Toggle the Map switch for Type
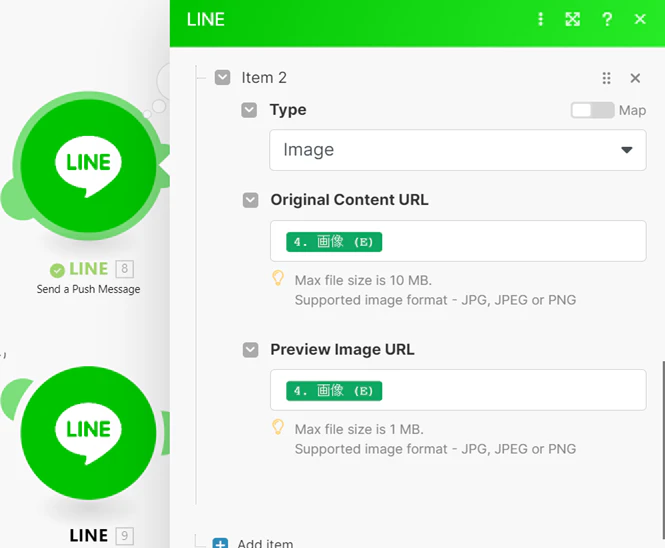This screenshot has width=665, height=548. tap(592, 110)
